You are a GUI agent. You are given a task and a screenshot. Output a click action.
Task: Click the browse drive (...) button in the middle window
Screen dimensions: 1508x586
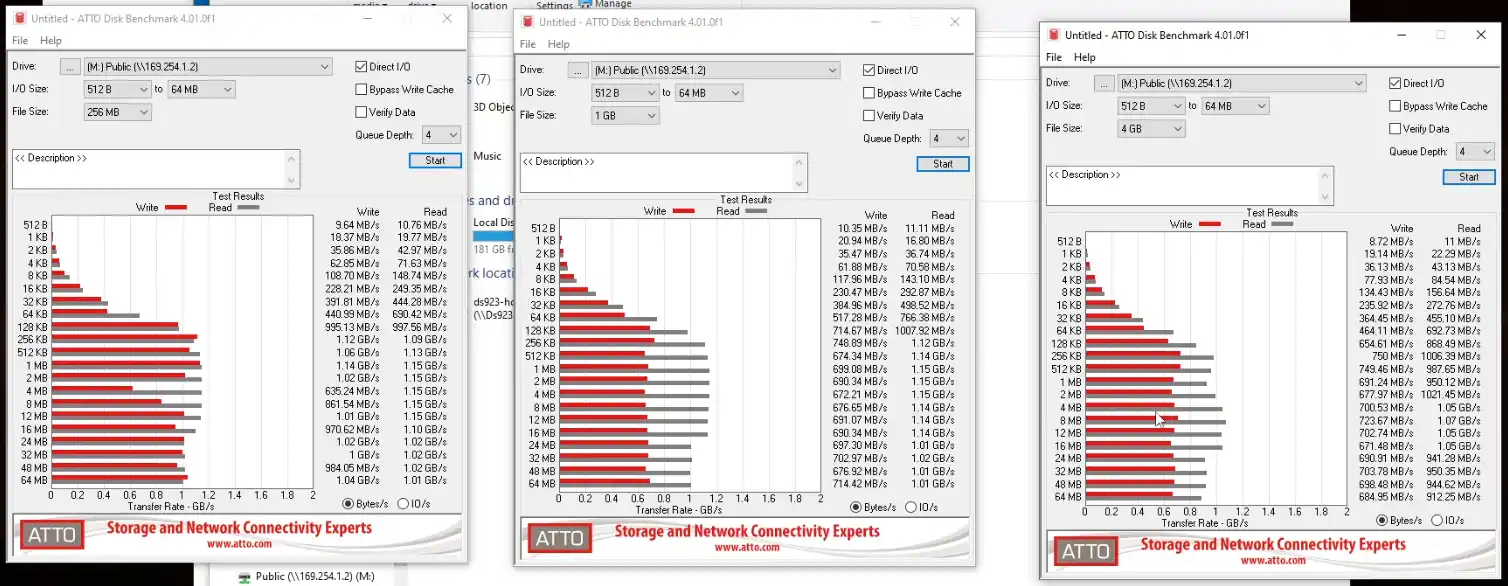(x=578, y=70)
